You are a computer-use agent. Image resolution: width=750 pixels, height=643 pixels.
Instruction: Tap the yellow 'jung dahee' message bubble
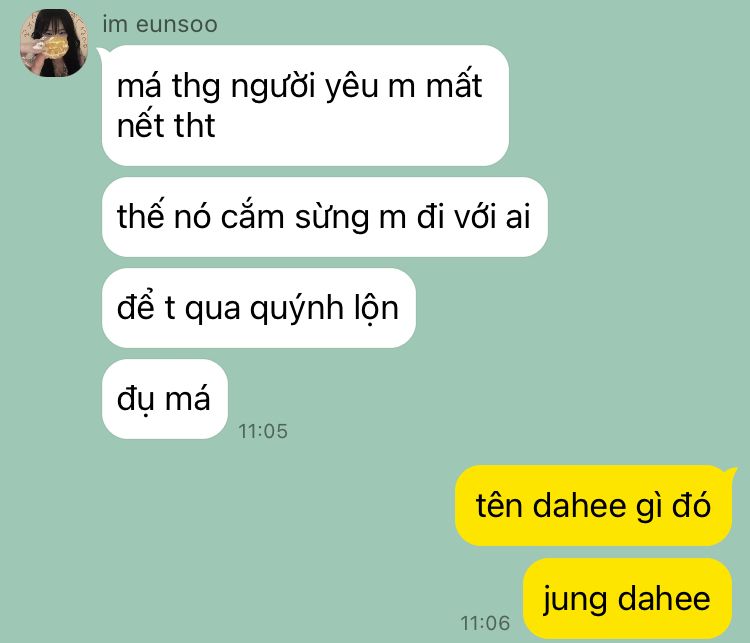pyautogui.click(x=628, y=598)
